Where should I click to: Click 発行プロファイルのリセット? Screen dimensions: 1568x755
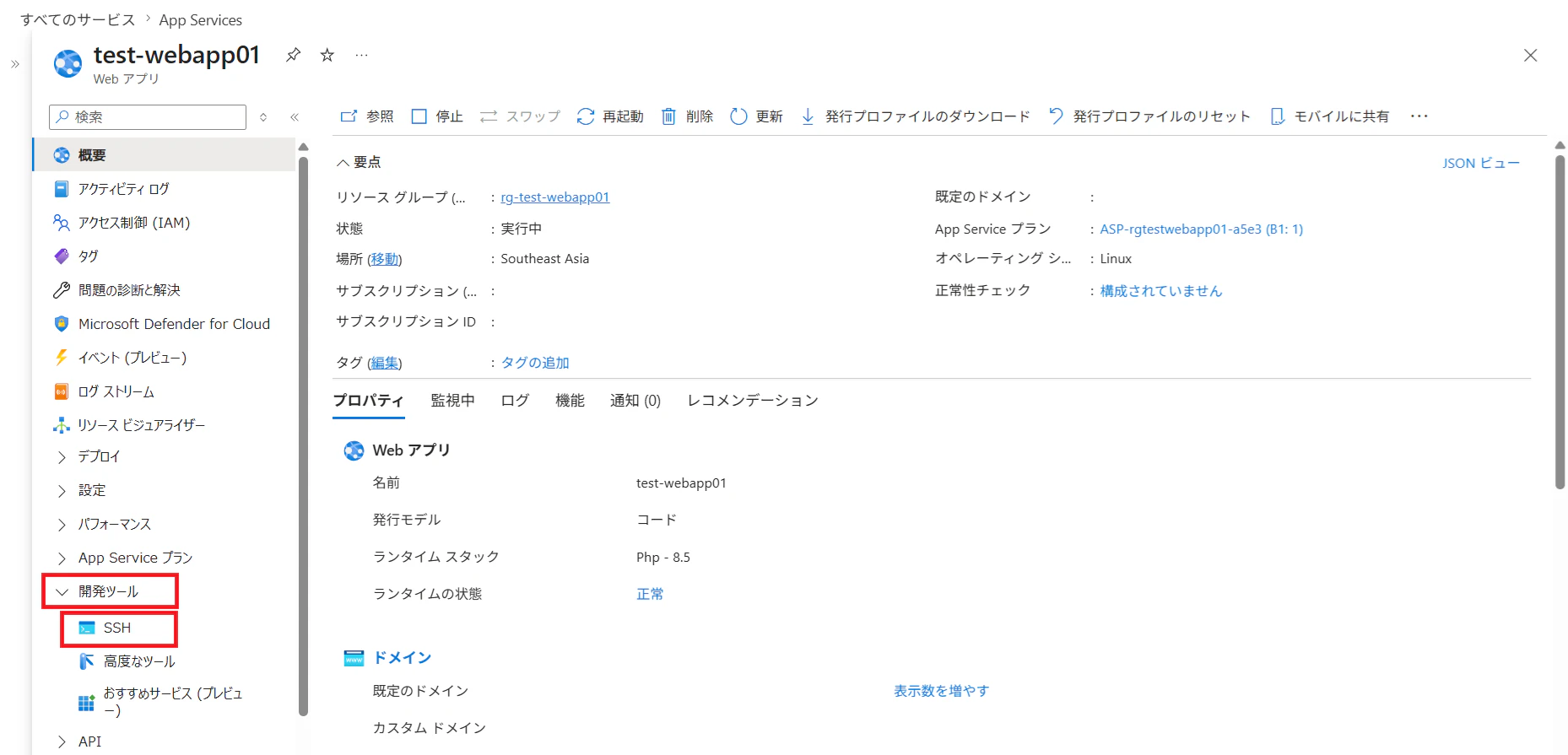coord(1149,116)
